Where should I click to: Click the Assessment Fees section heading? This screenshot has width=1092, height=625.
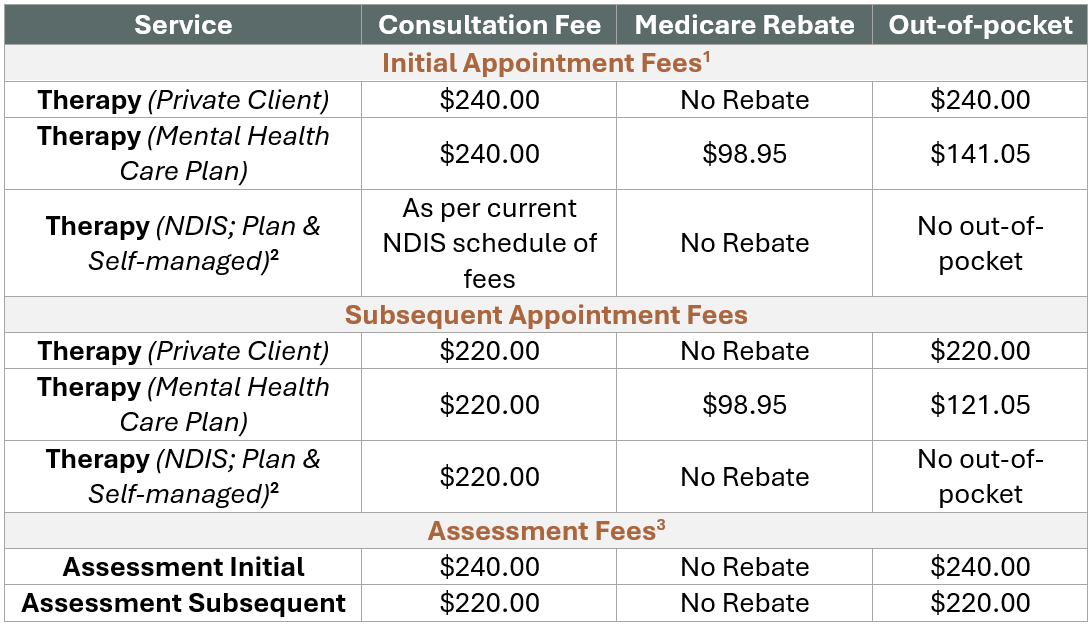point(546,531)
